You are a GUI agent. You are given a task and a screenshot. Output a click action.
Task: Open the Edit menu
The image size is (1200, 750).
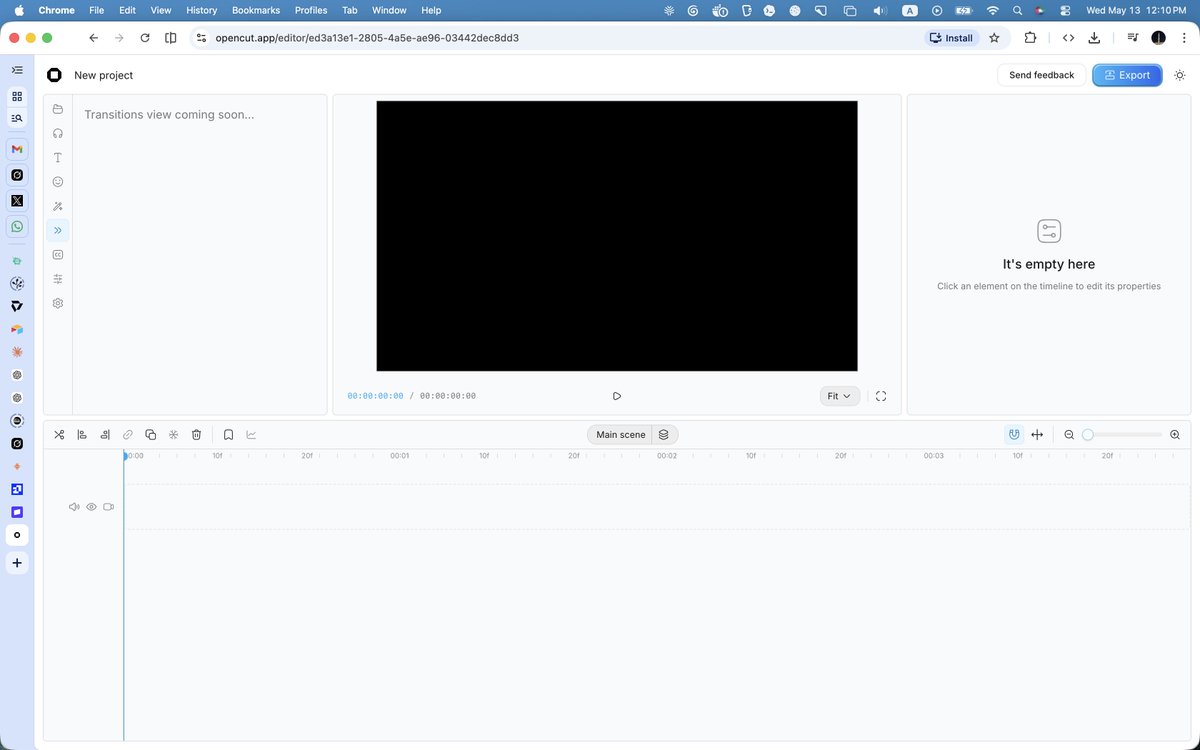point(127,10)
